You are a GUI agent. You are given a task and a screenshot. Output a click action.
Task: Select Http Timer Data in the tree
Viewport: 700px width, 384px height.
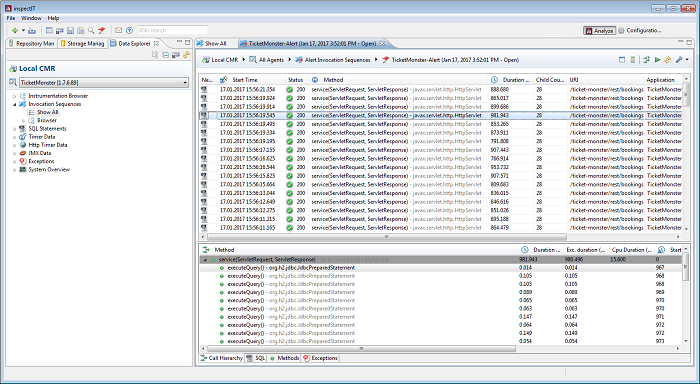pyautogui.click(x=48, y=145)
